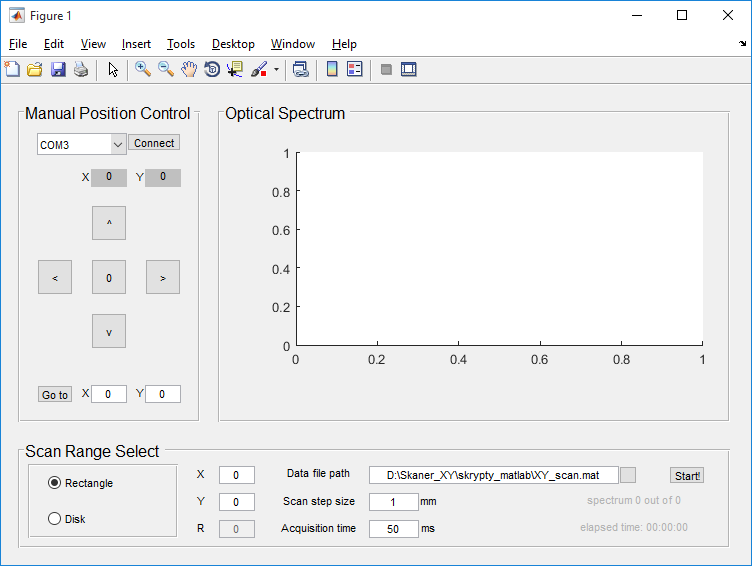Click the browse button beside data file path
Image resolution: width=752 pixels, height=566 pixels.
[628, 475]
